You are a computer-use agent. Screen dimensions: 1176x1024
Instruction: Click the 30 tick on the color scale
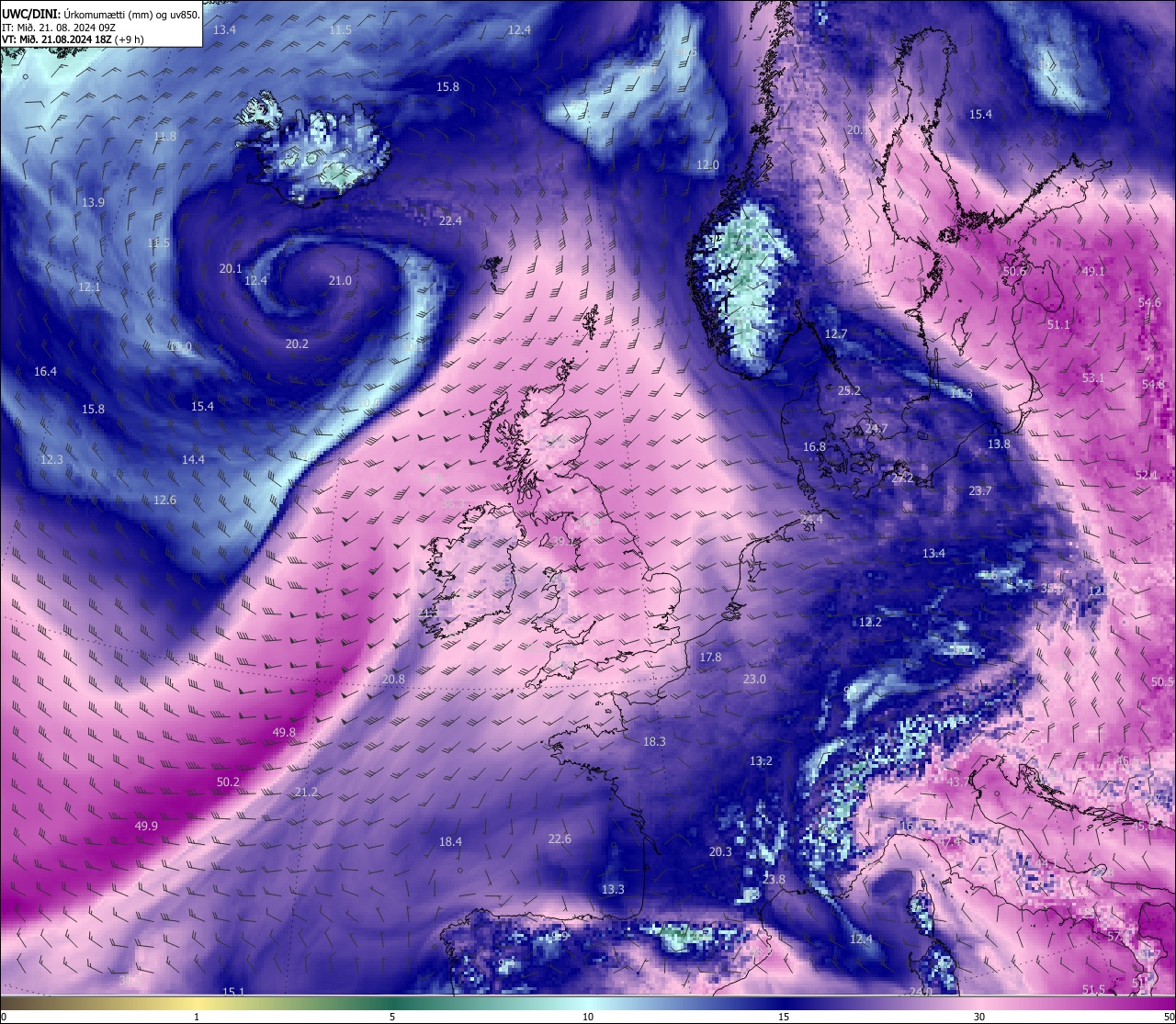(x=979, y=1017)
